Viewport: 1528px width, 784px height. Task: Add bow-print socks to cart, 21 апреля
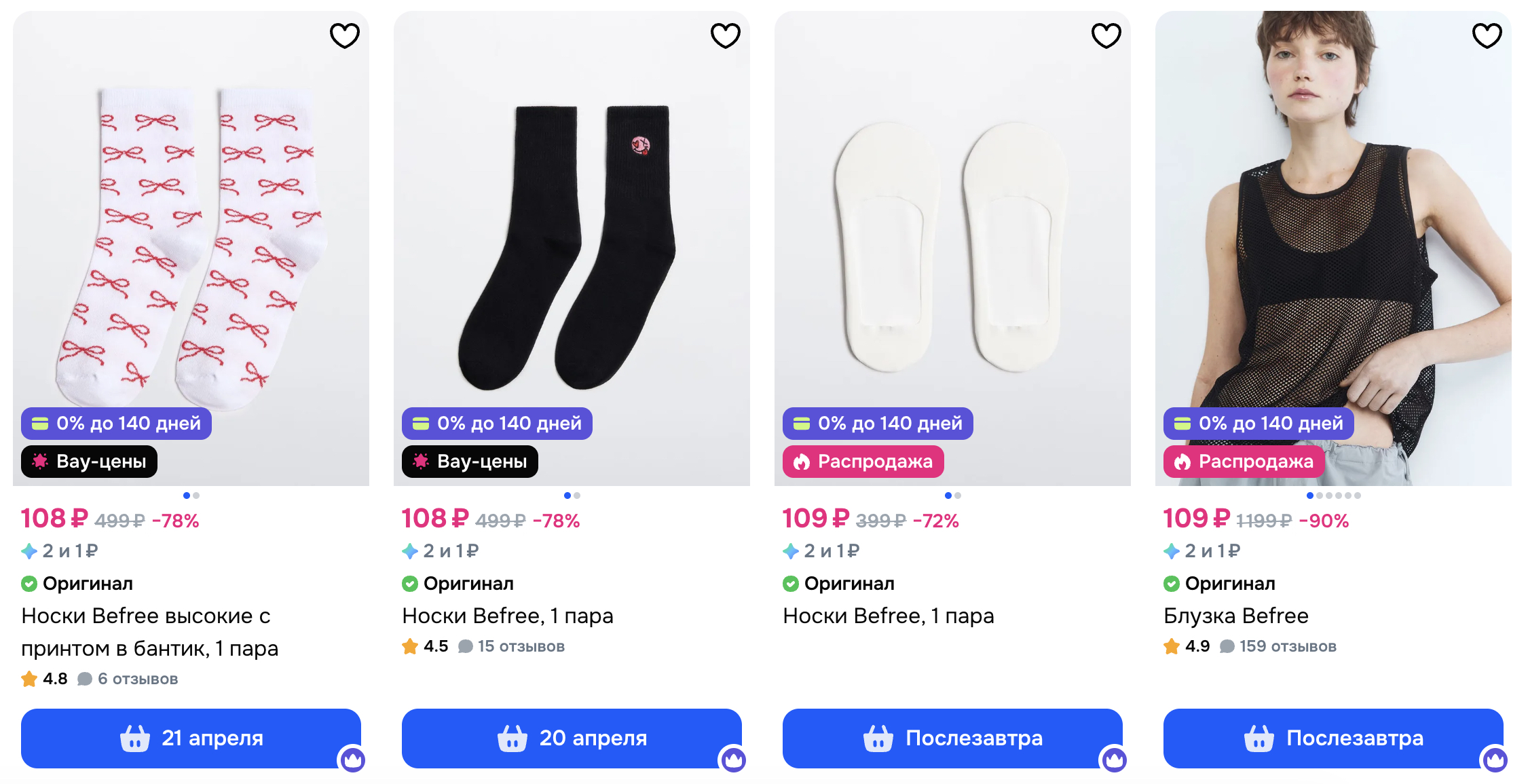tap(191, 738)
